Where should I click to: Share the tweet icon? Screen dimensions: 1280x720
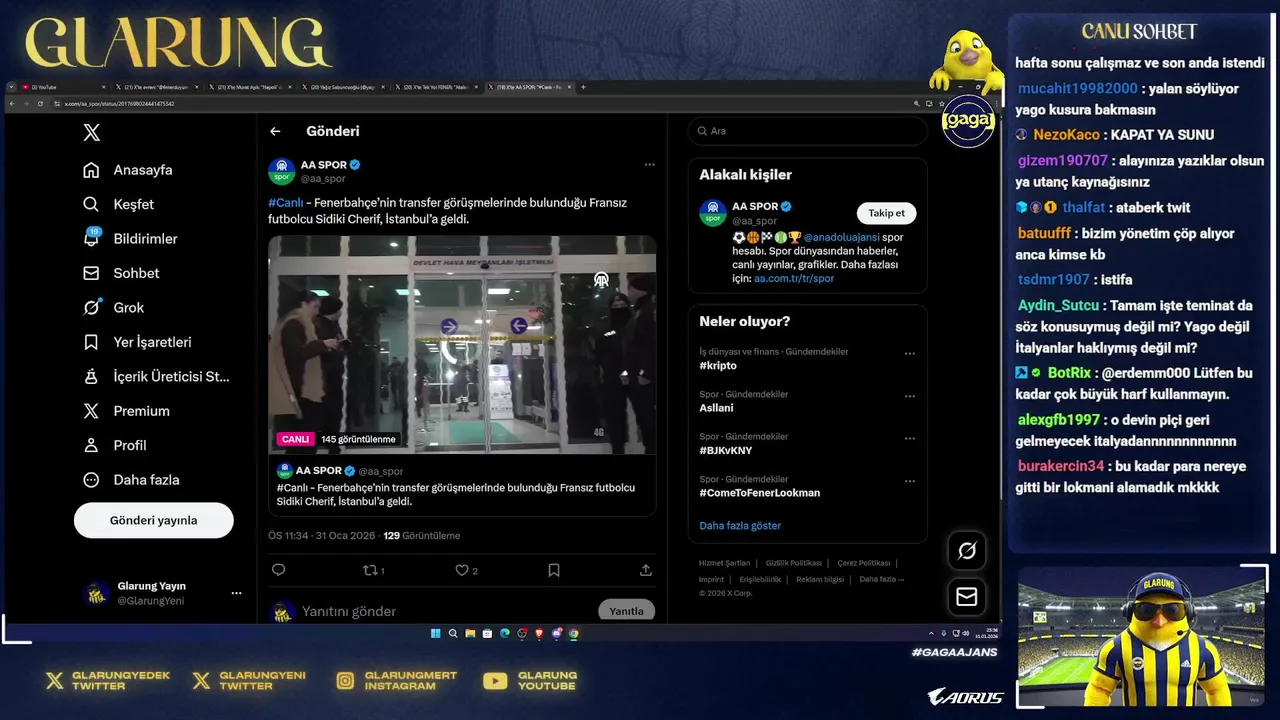[646, 570]
